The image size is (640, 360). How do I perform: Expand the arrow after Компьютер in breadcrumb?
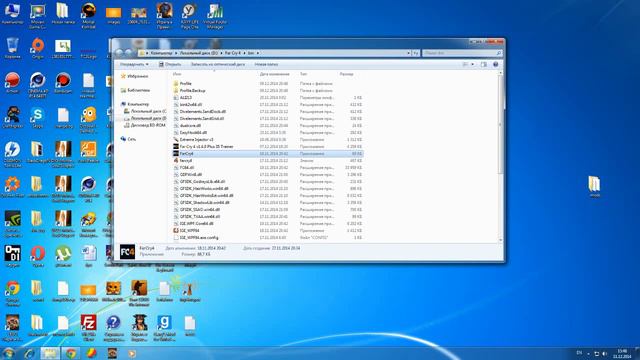point(176,53)
